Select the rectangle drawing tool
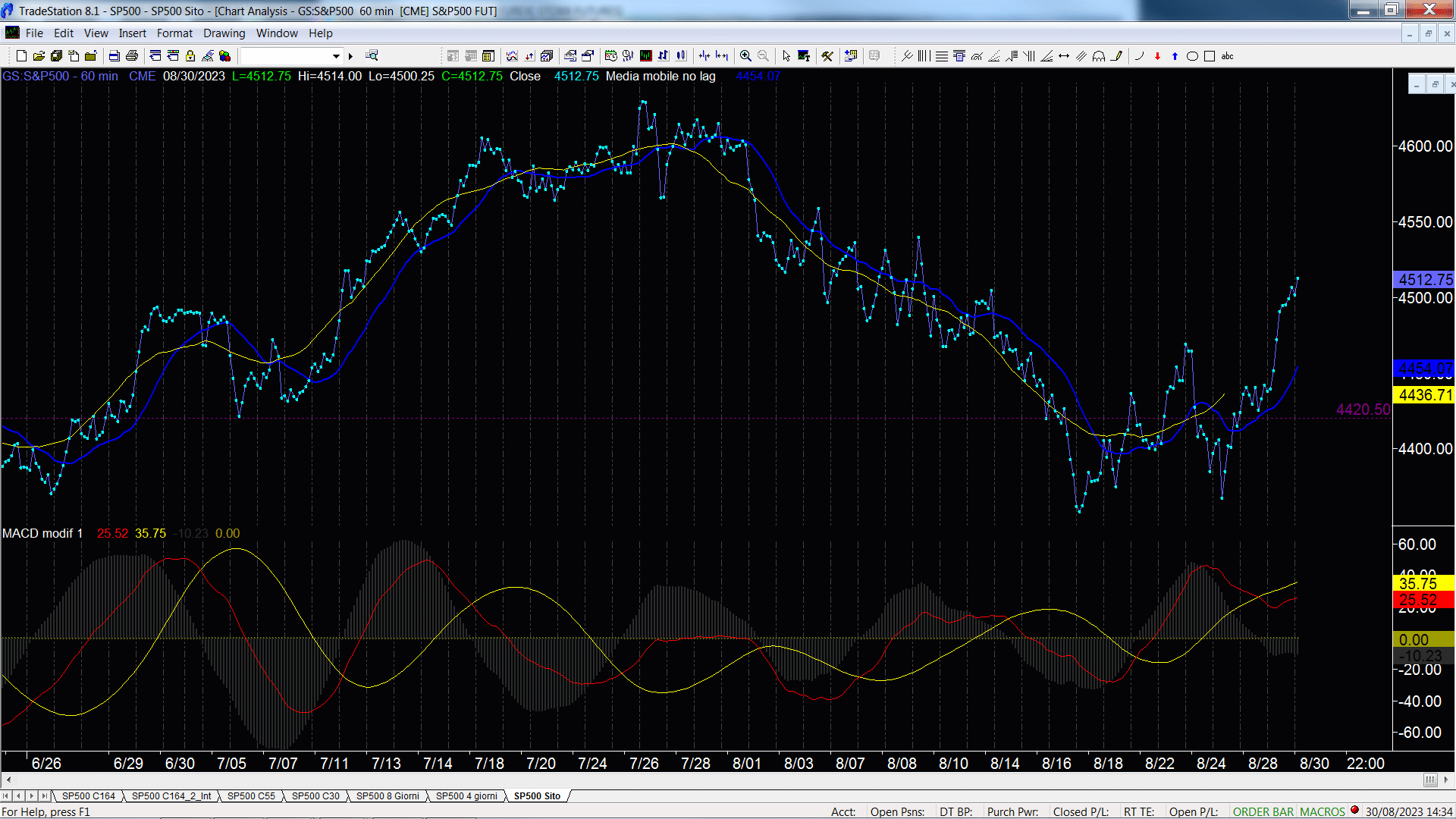This screenshot has width=1456, height=819. pyautogui.click(x=1210, y=55)
